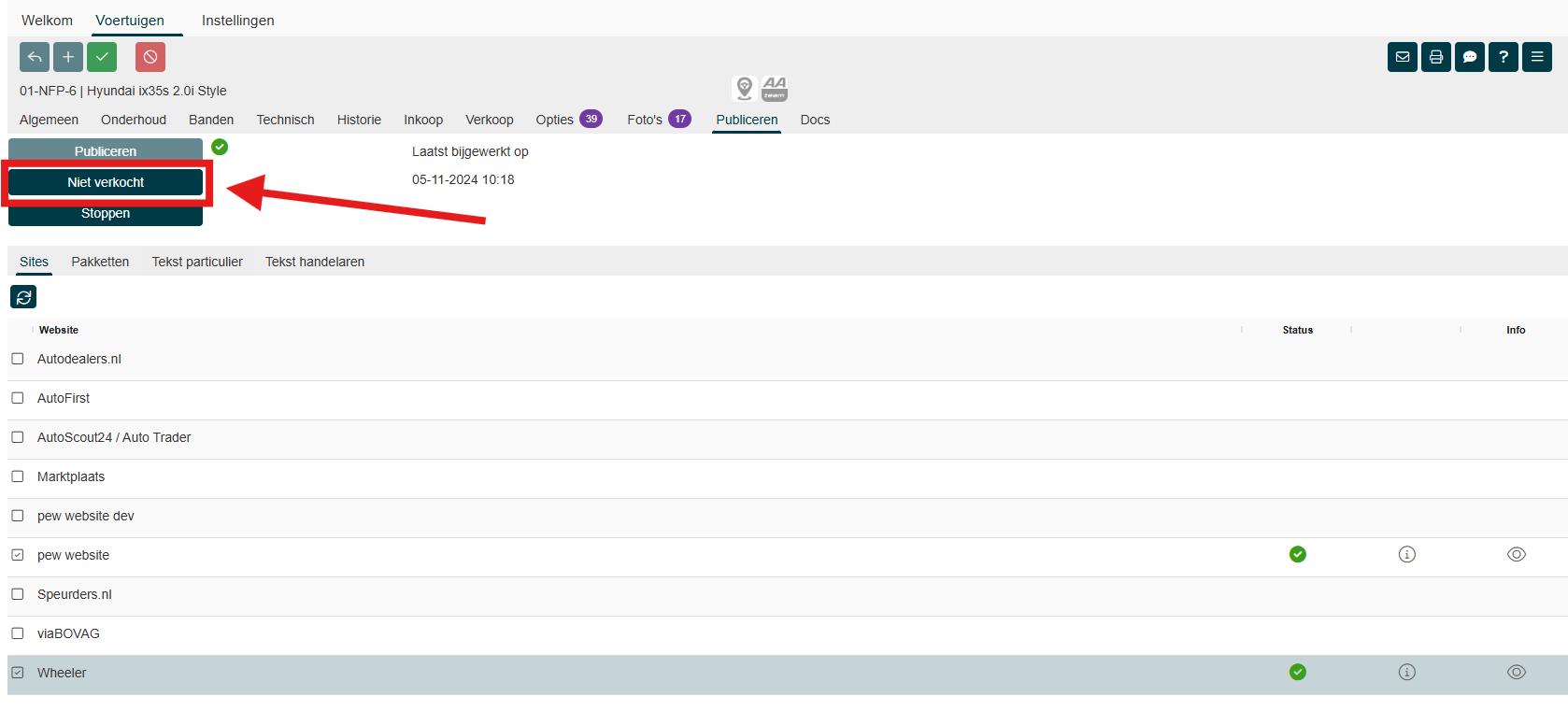1568x725 pixels.
Task: Open the hamburger menu icon
Action: (x=1537, y=57)
